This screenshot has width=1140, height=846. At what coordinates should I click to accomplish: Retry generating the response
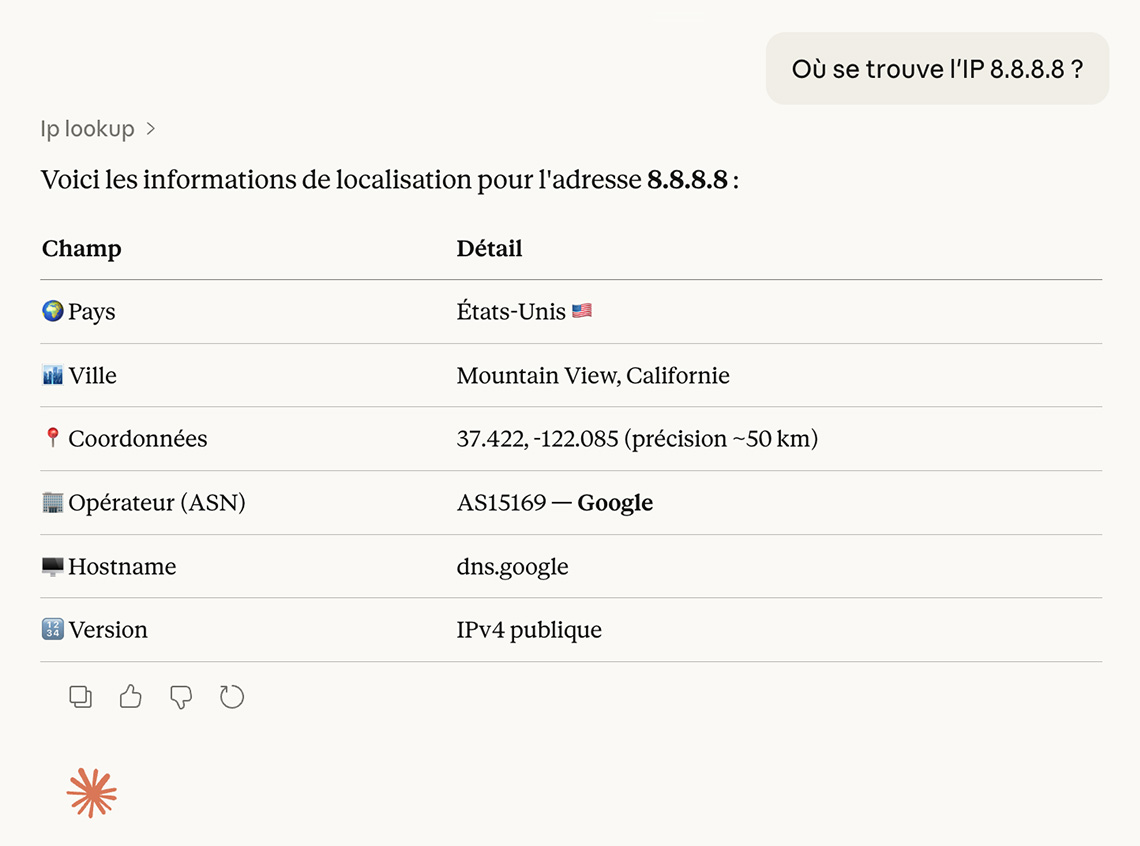click(x=231, y=697)
